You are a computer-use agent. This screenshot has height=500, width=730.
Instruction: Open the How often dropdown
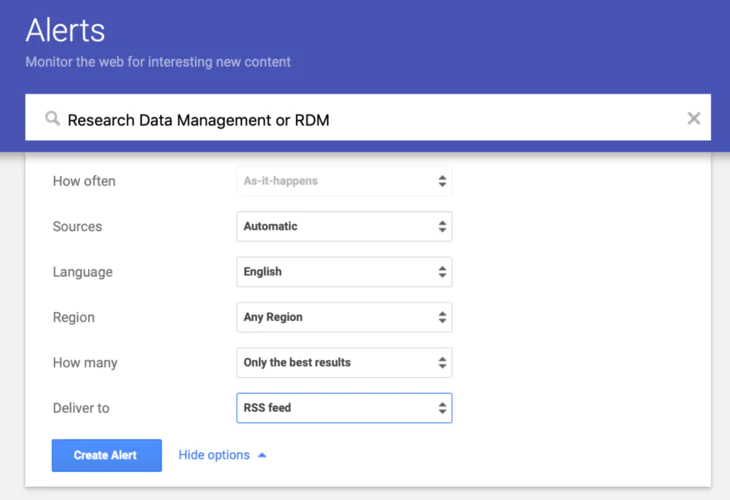pyautogui.click(x=344, y=181)
